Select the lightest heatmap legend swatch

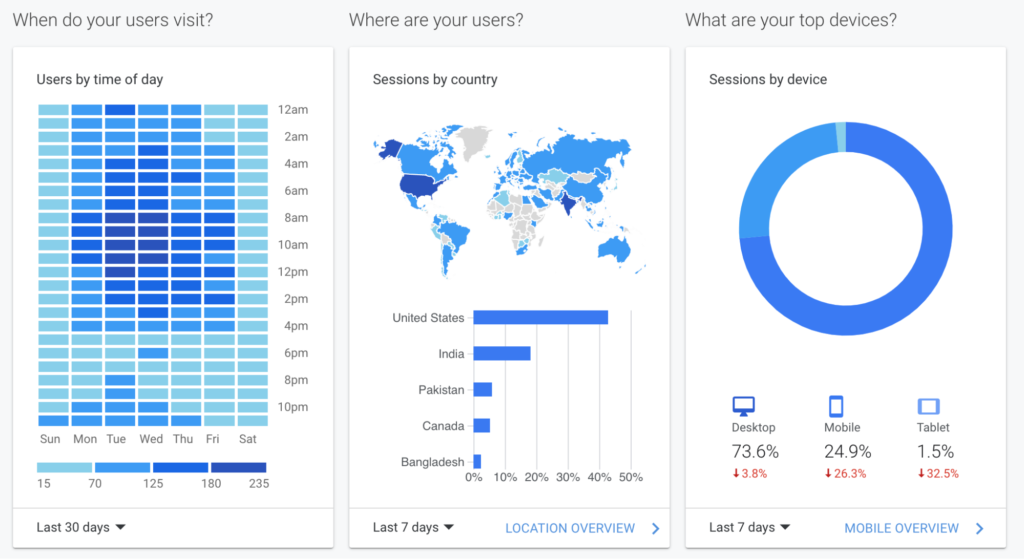[64, 467]
